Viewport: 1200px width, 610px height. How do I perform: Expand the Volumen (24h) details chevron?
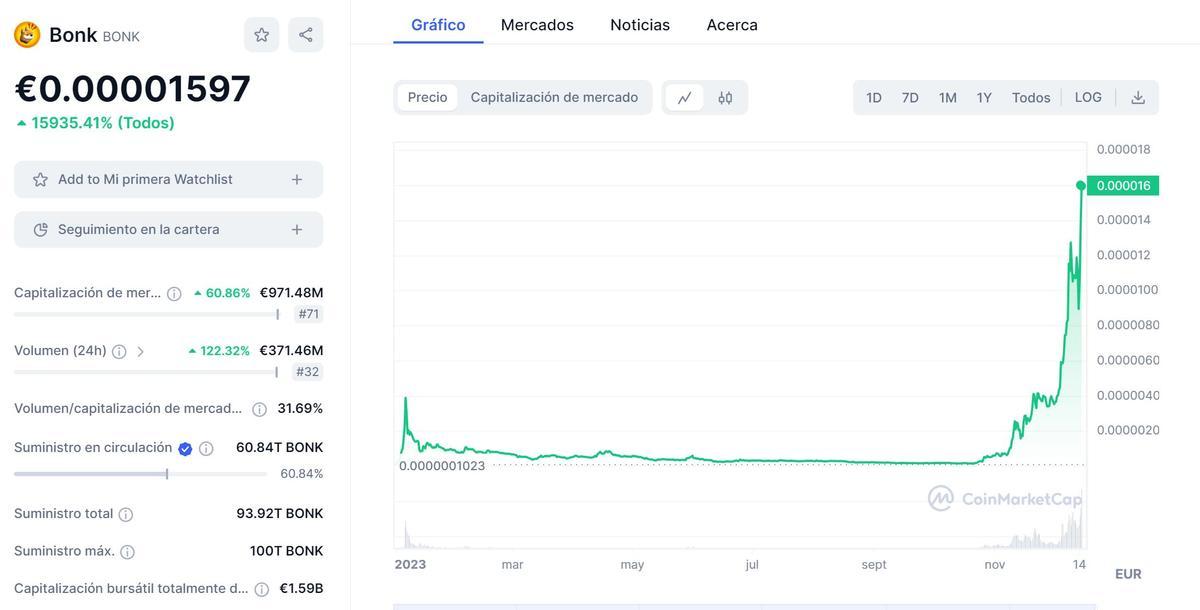coord(139,351)
